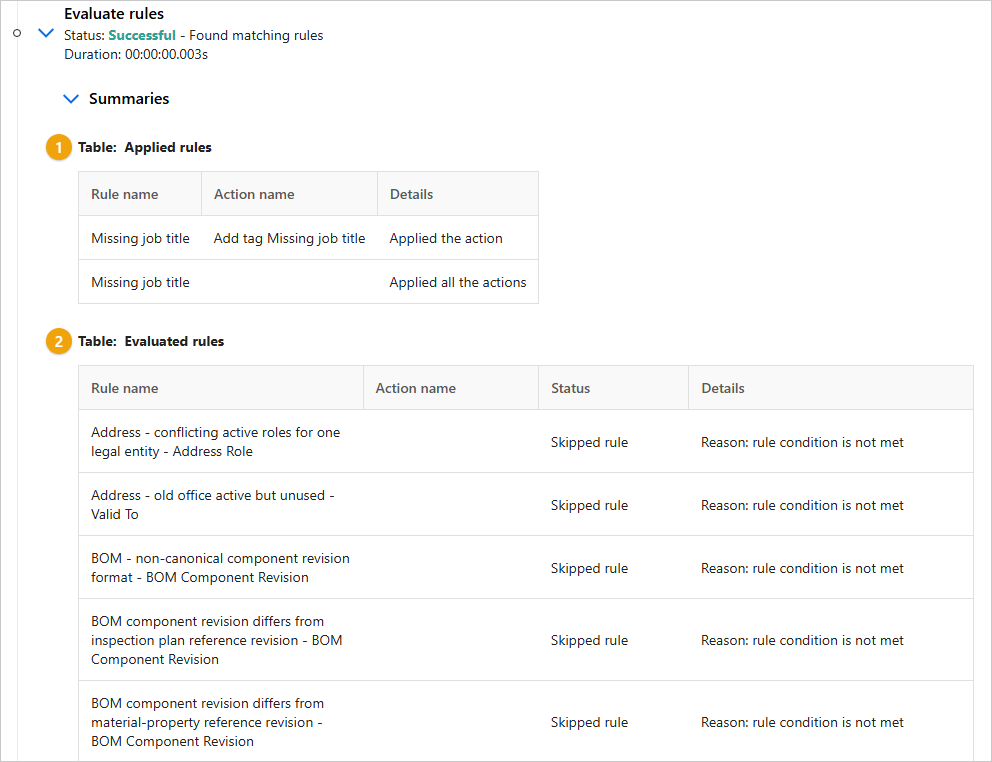Click the Duration 00:00:00.003s text
This screenshot has height=762, width=992.
[x=136, y=54]
